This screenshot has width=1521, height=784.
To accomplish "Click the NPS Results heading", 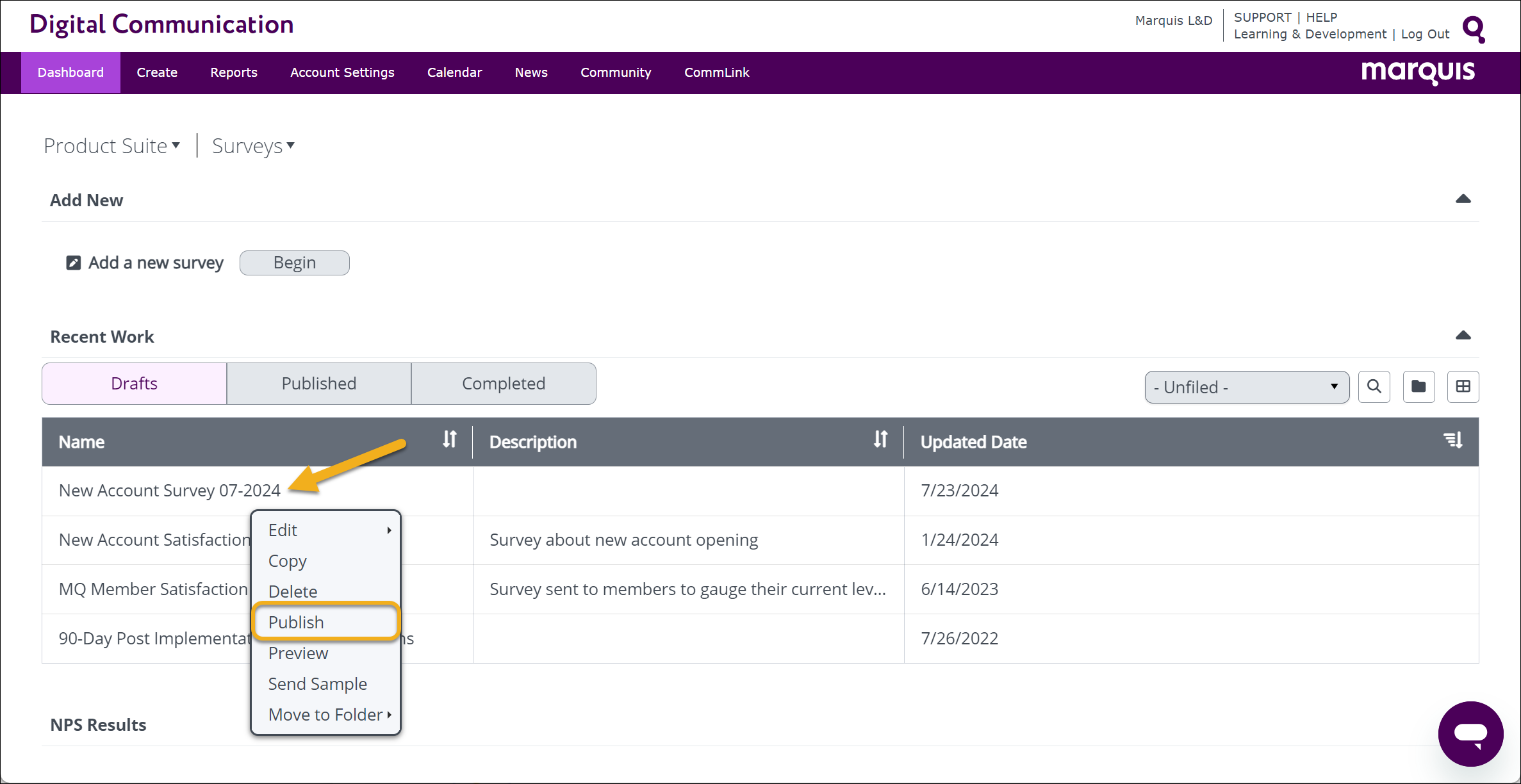I will click(x=98, y=725).
